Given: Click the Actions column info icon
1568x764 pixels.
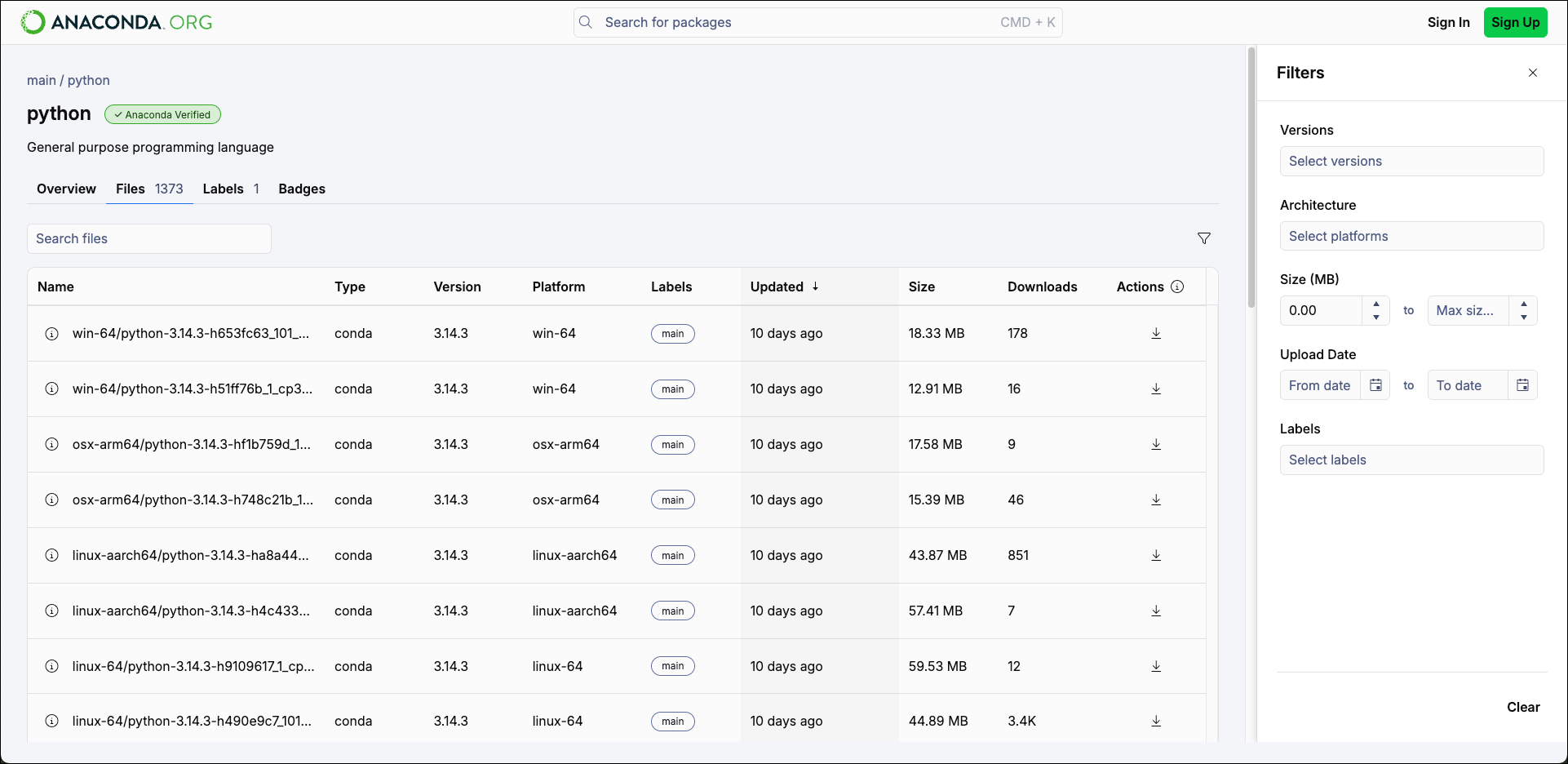Looking at the screenshot, I should (x=1177, y=286).
